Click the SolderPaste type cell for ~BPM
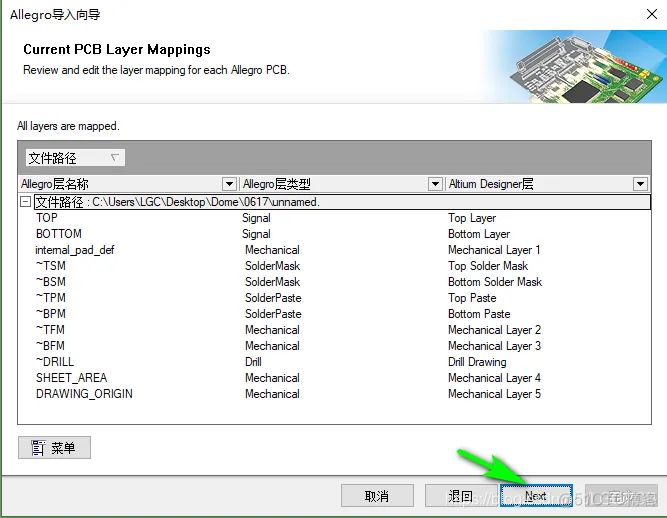The image size is (667, 518). point(273,314)
